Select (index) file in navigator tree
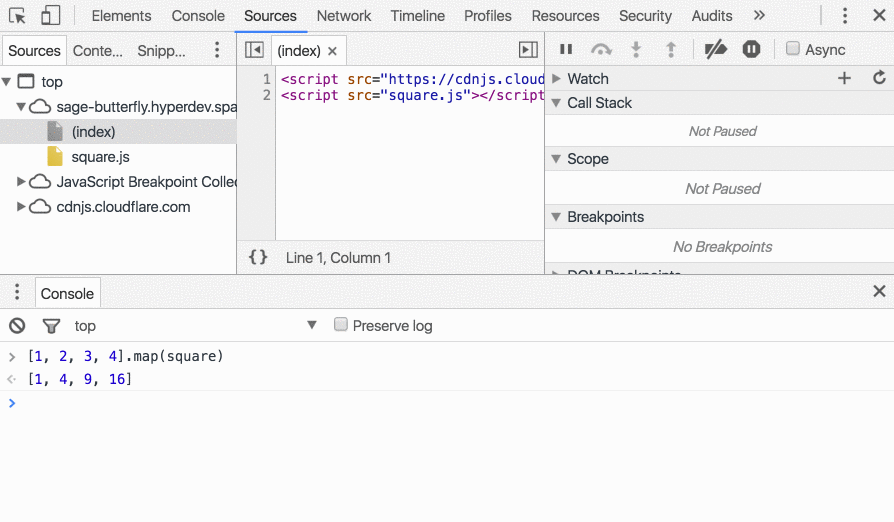 click(94, 132)
